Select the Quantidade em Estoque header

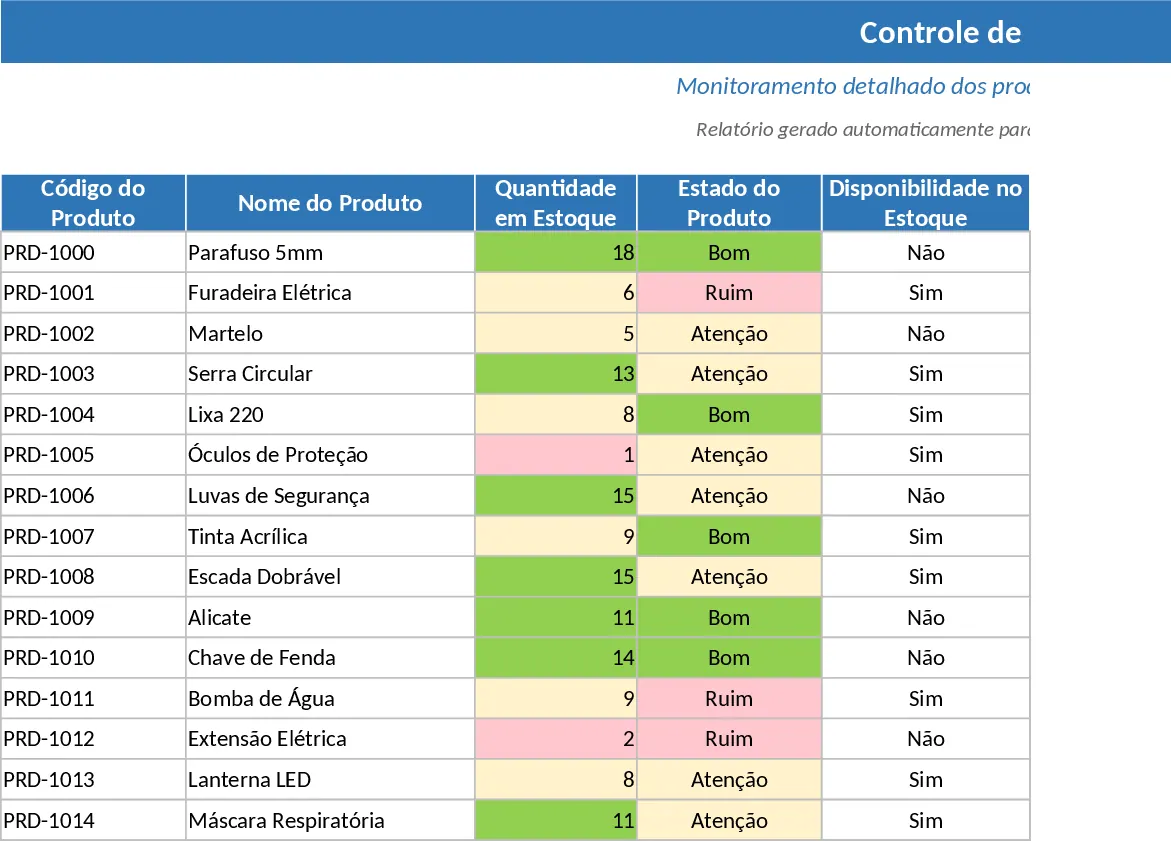point(556,203)
